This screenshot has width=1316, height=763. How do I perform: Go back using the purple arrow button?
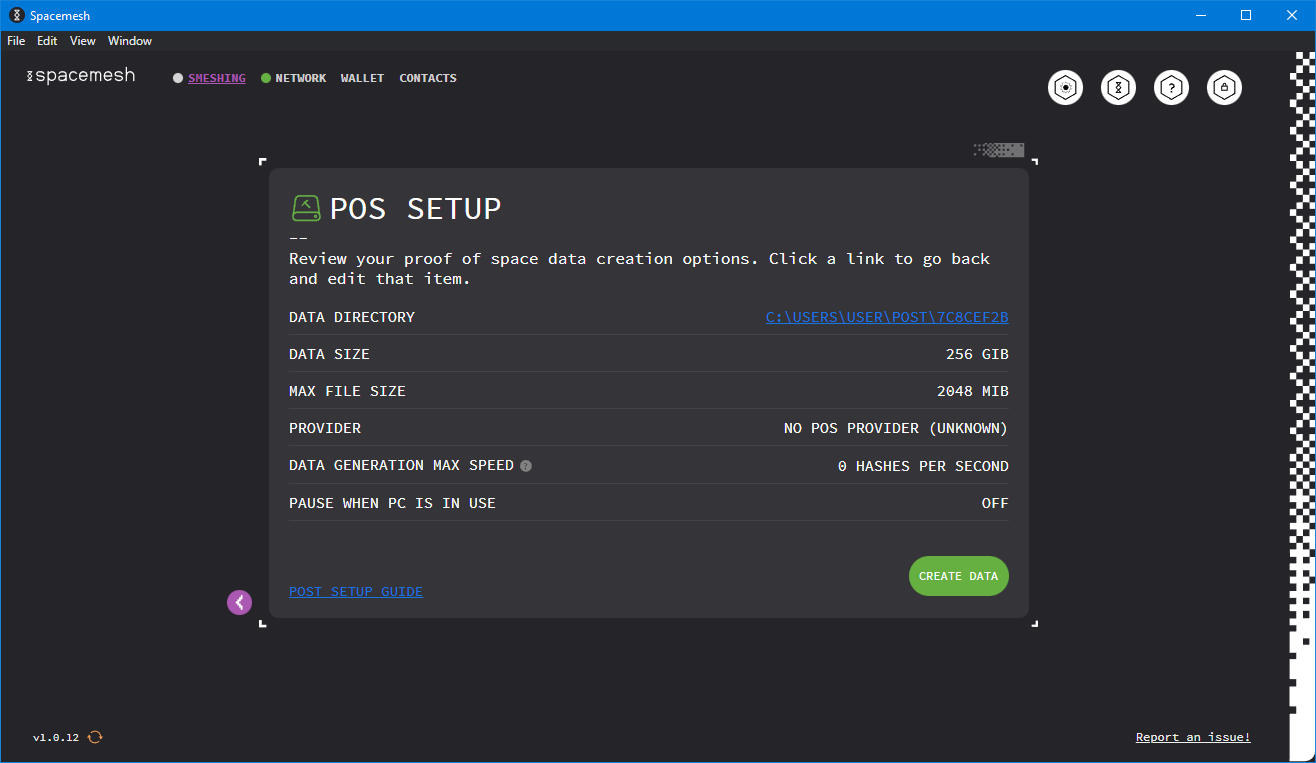240,602
